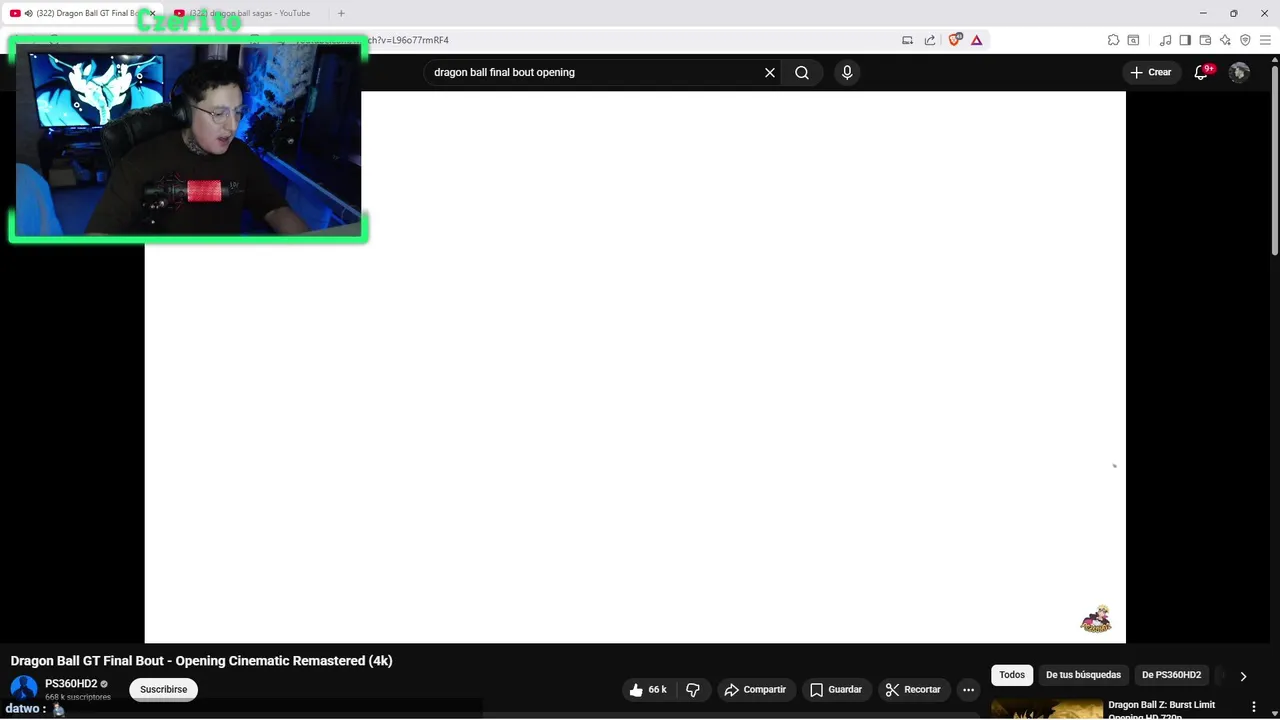Open options for Burst Limit recommended video
This screenshot has width=1280, height=720.
click(x=1253, y=707)
